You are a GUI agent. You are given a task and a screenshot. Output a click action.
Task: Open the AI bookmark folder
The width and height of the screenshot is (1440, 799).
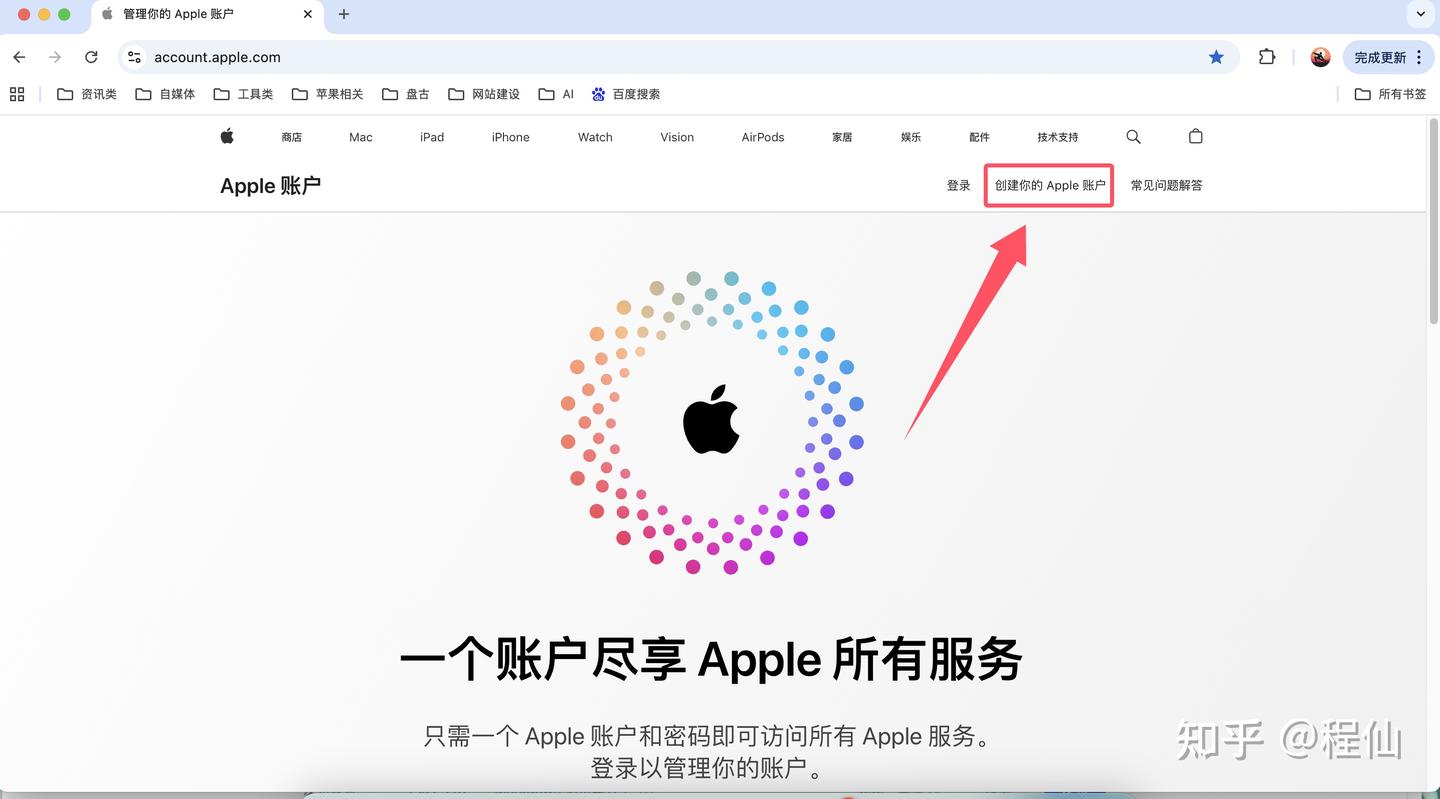point(556,94)
